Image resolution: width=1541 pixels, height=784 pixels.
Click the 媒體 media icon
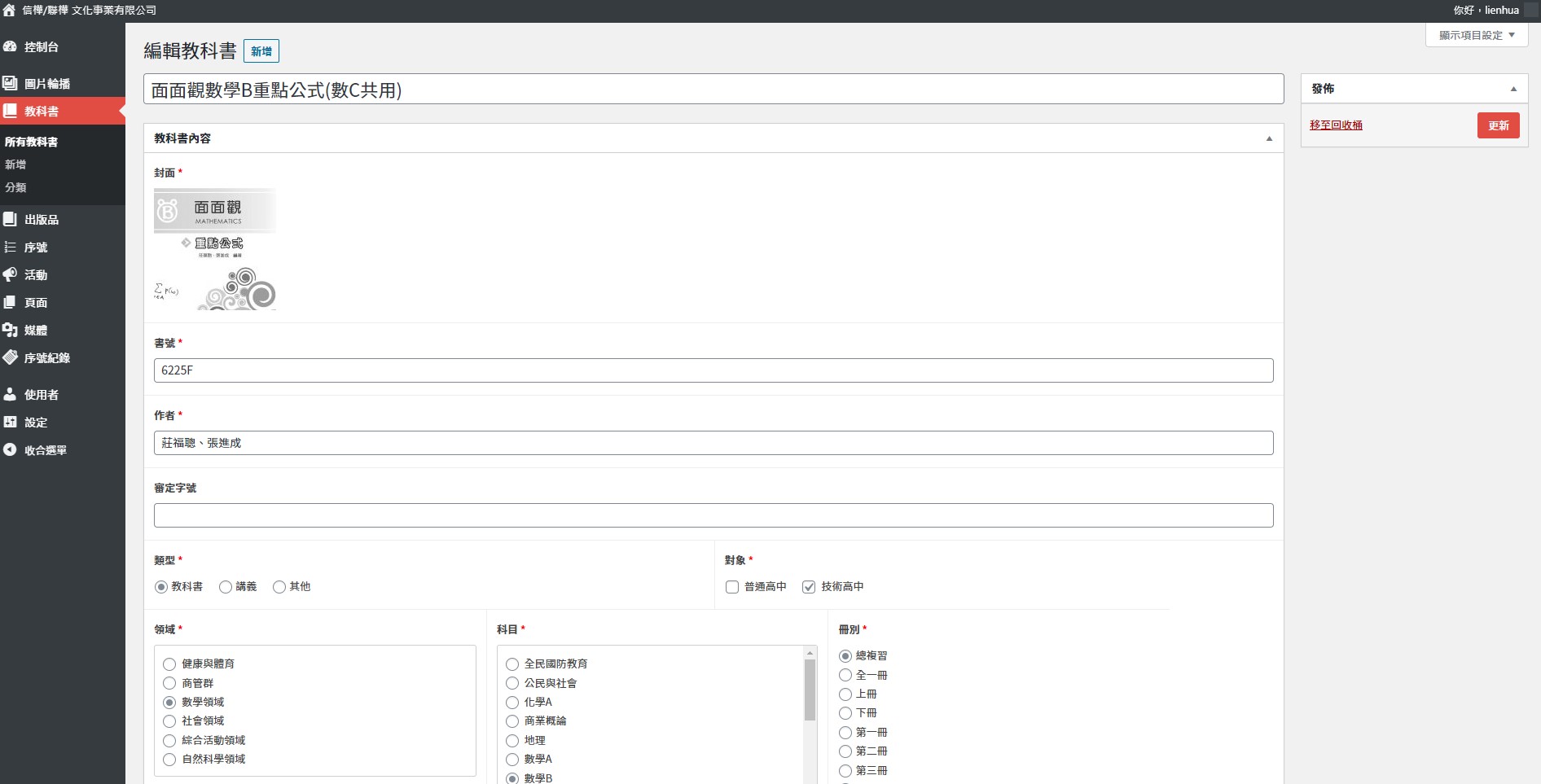click(x=10, y=330)
